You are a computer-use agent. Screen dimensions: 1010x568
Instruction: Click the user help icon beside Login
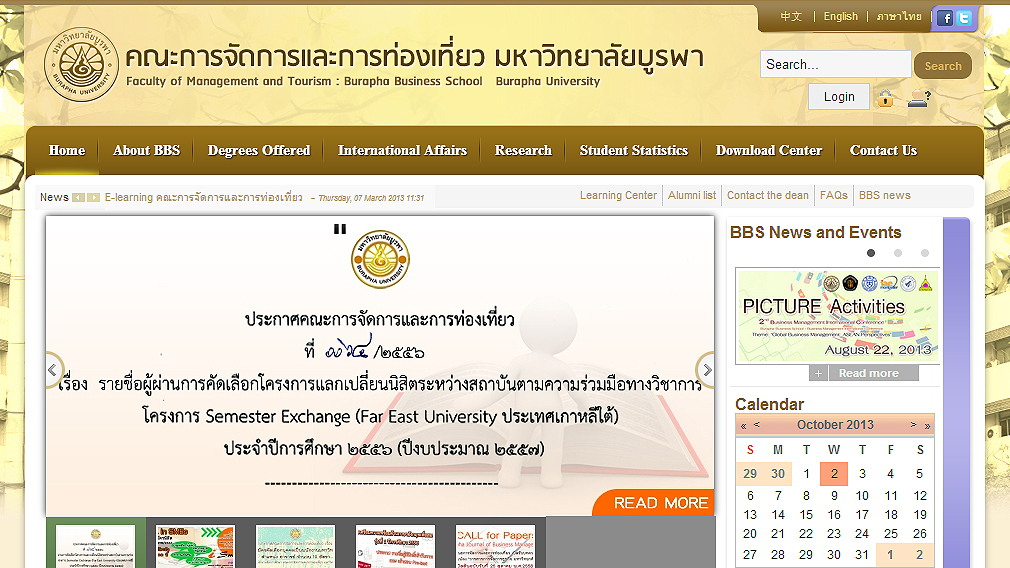click(x=919, y=98)
